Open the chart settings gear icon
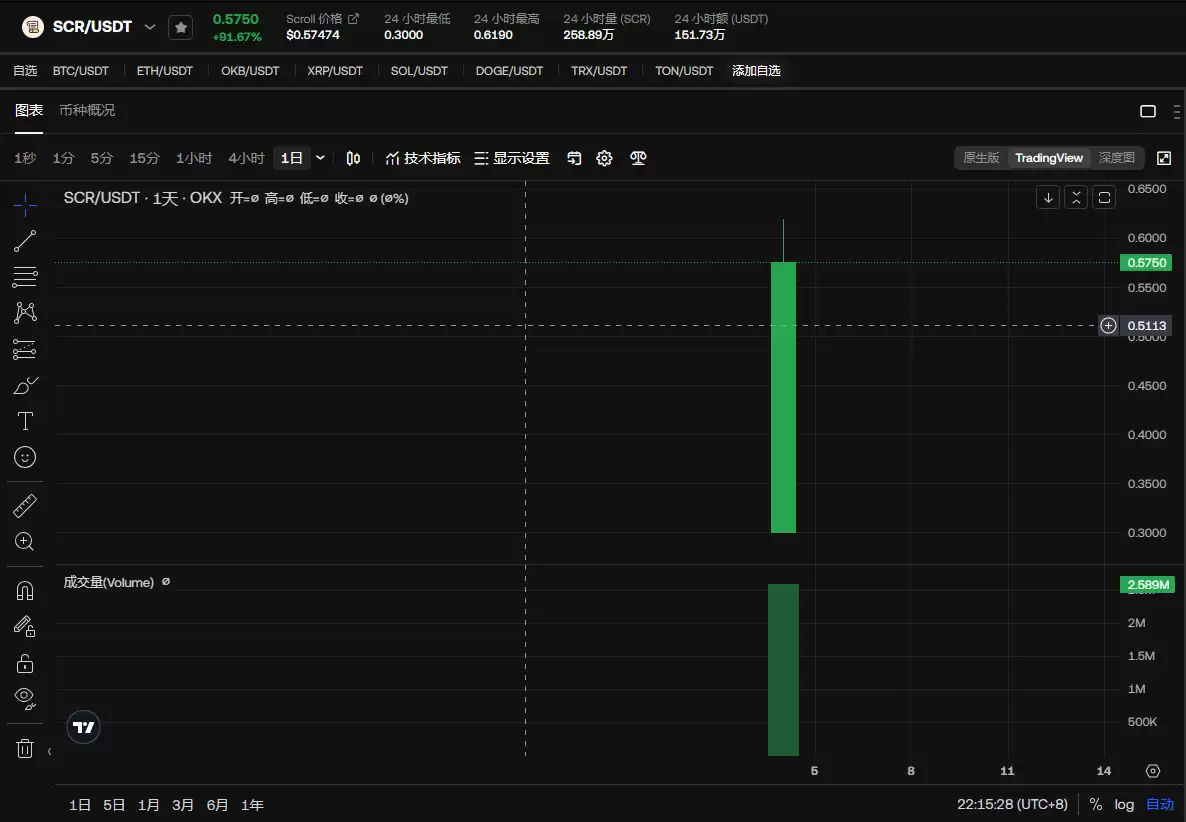 pos(604,158)
